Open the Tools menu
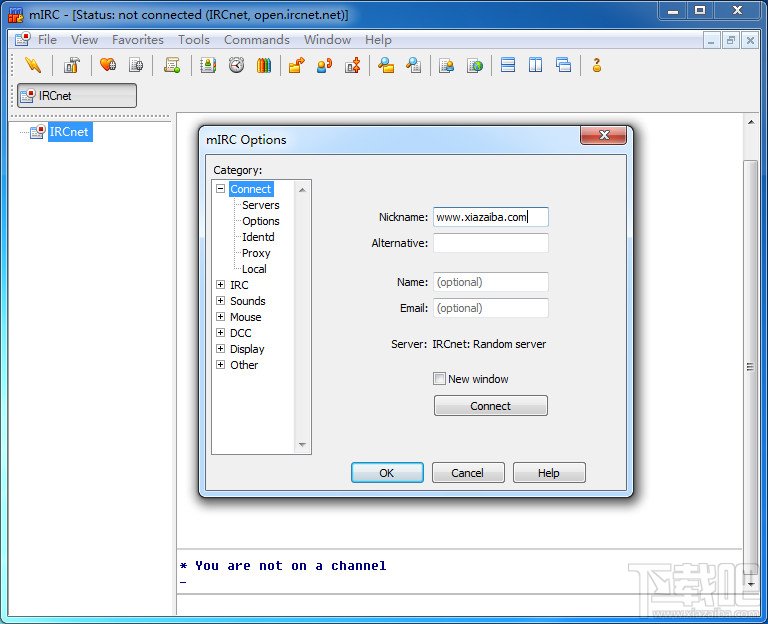Viewport: 768px width, 624px height. pyautogui.click(x=194, y=40)
